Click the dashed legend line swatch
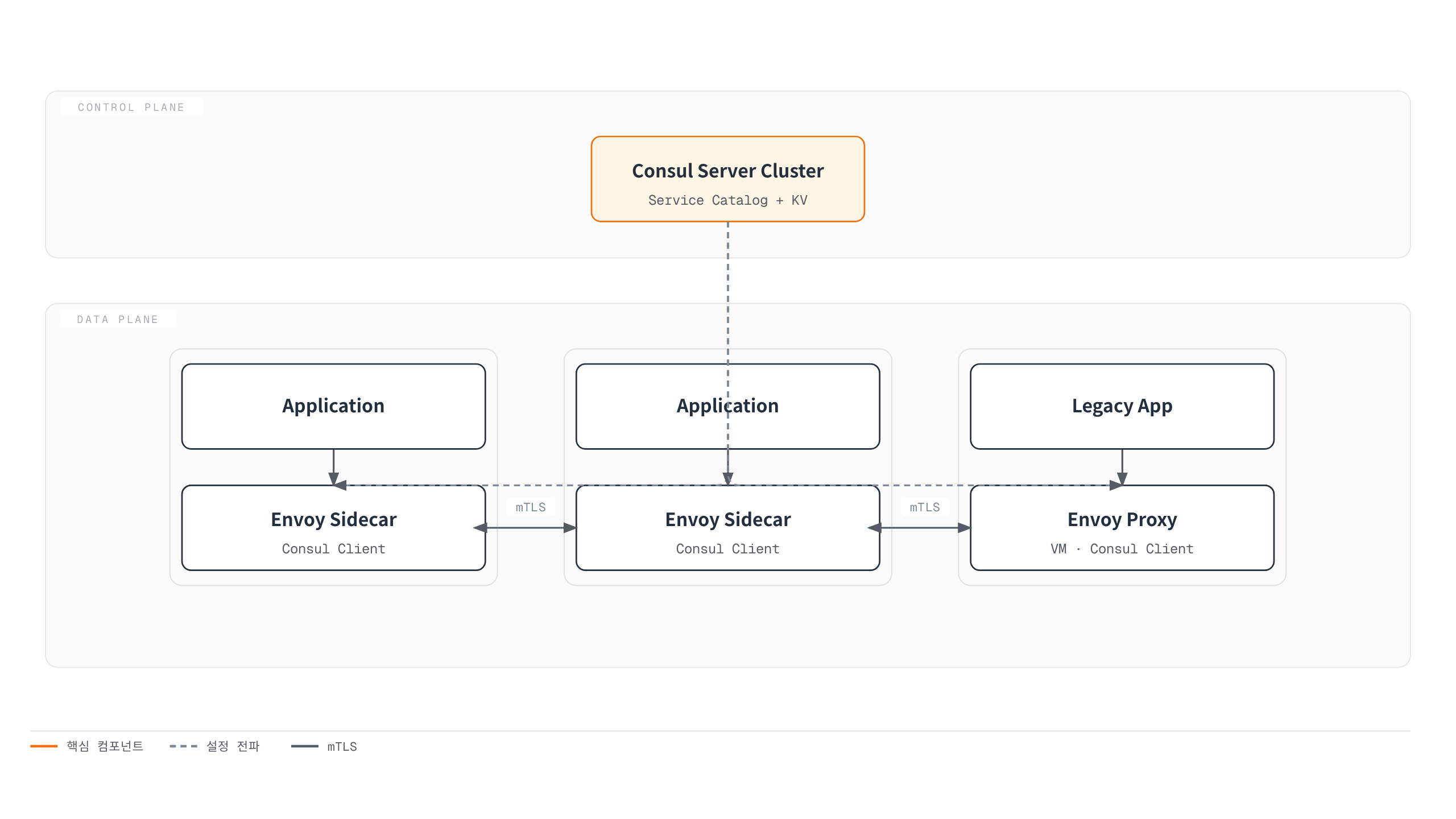This screenshot has width=1456, height=819. (x=183, y=746)
